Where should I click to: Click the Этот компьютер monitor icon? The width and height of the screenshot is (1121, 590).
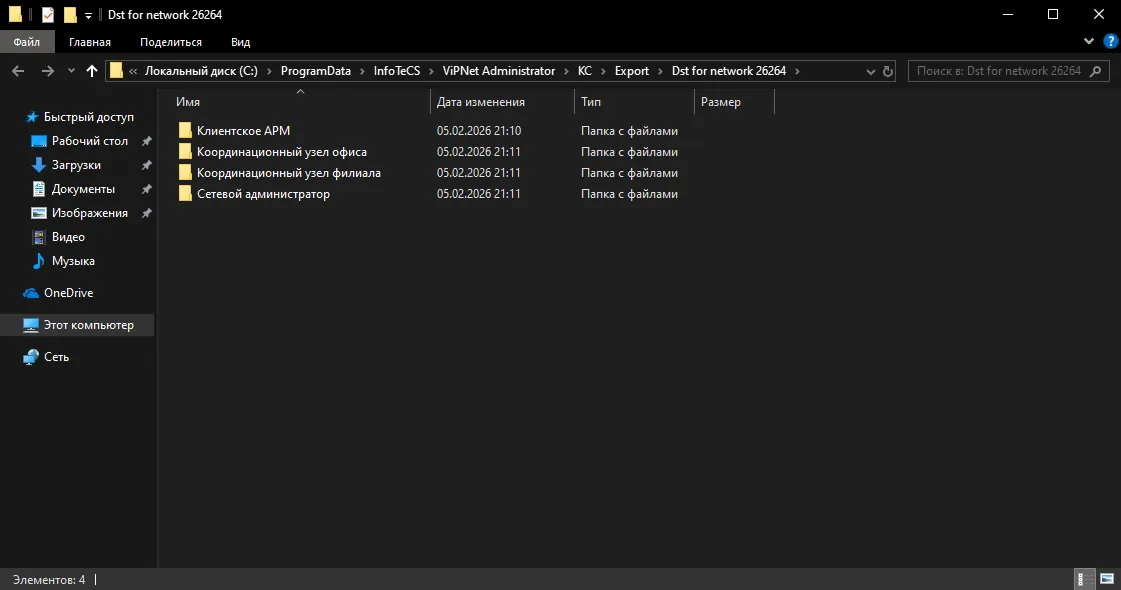[31, 325]
